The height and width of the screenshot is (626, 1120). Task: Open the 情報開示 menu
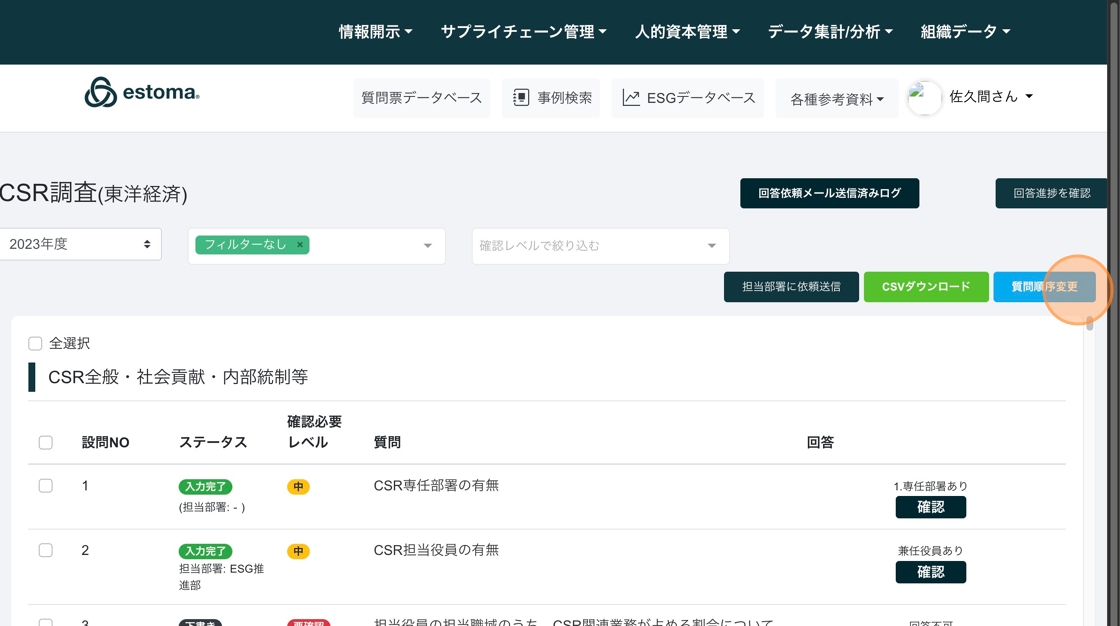coord(375,32)
